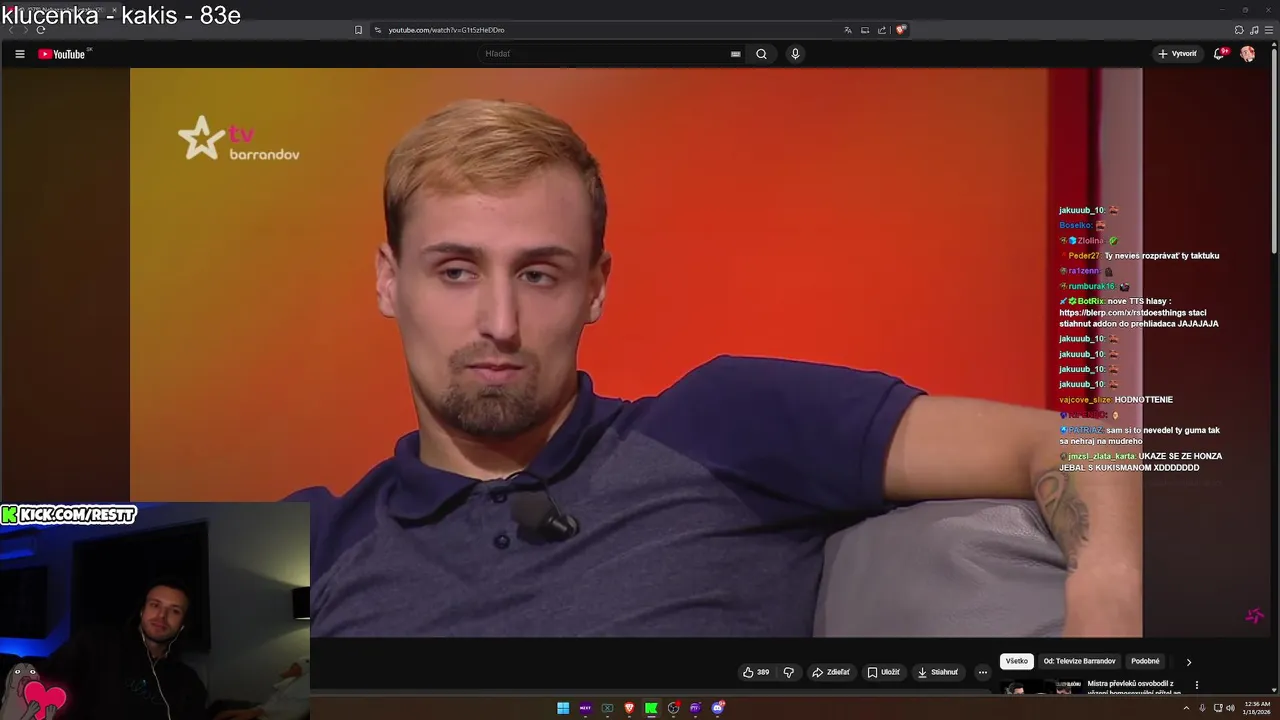The width and height of the screenshot is (1280, 720).
Task: Open the share icon in address bar
Action: [882, 30]
